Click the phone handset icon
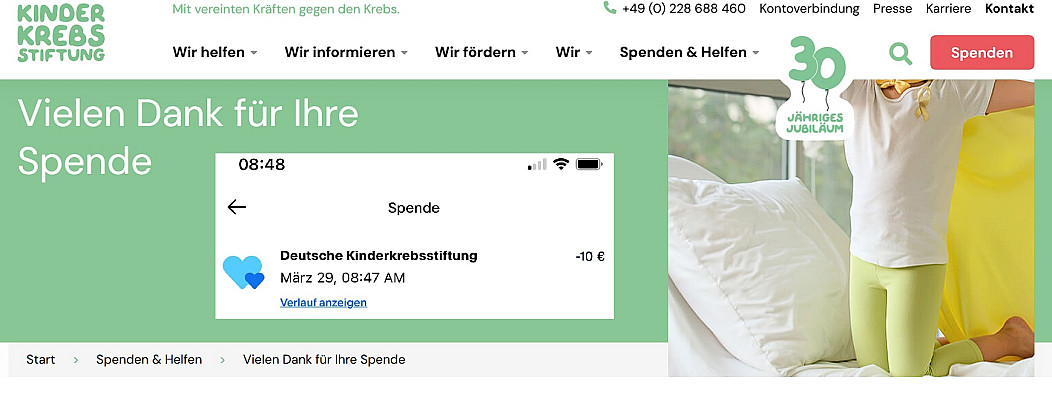The image size is (1052, 414). pyautogui.click(x=609, y=8)
